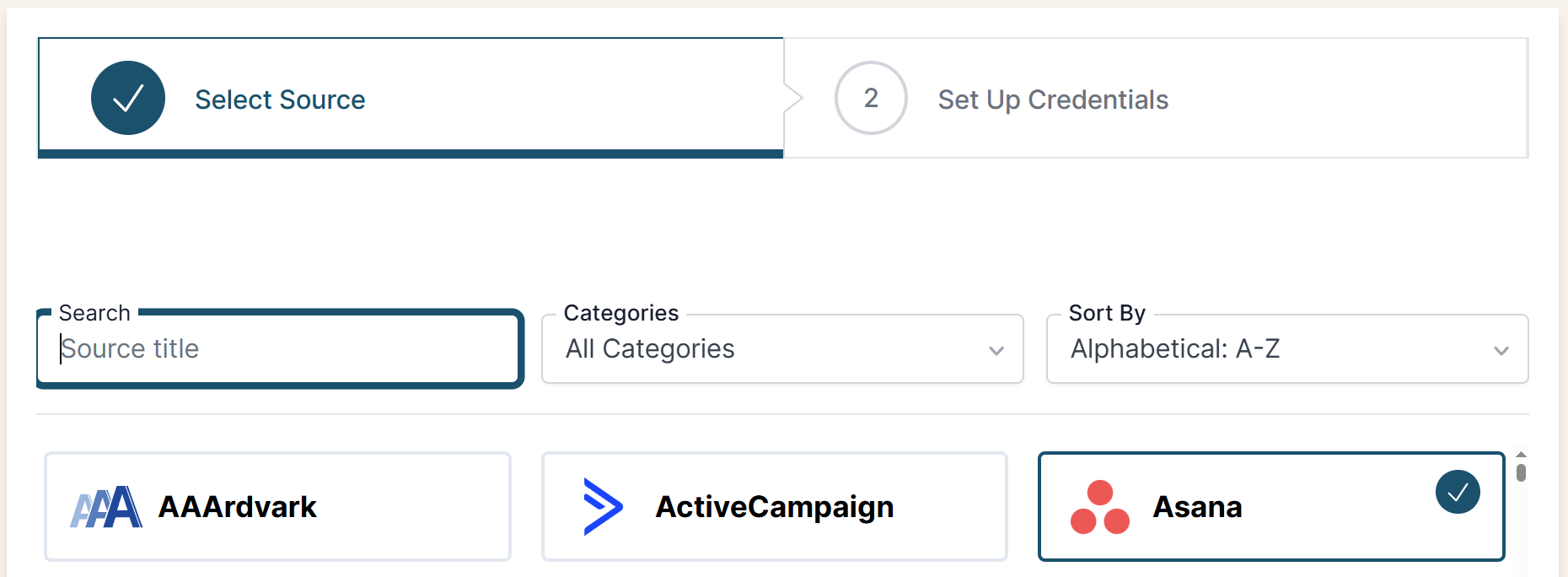
Task: Click the selected checkmark badge on Asana card
Action: pyautogui.click(x=1458, y=492)
